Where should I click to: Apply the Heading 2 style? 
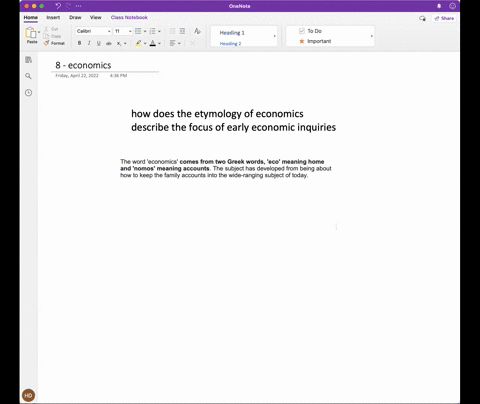click(230, 44)
